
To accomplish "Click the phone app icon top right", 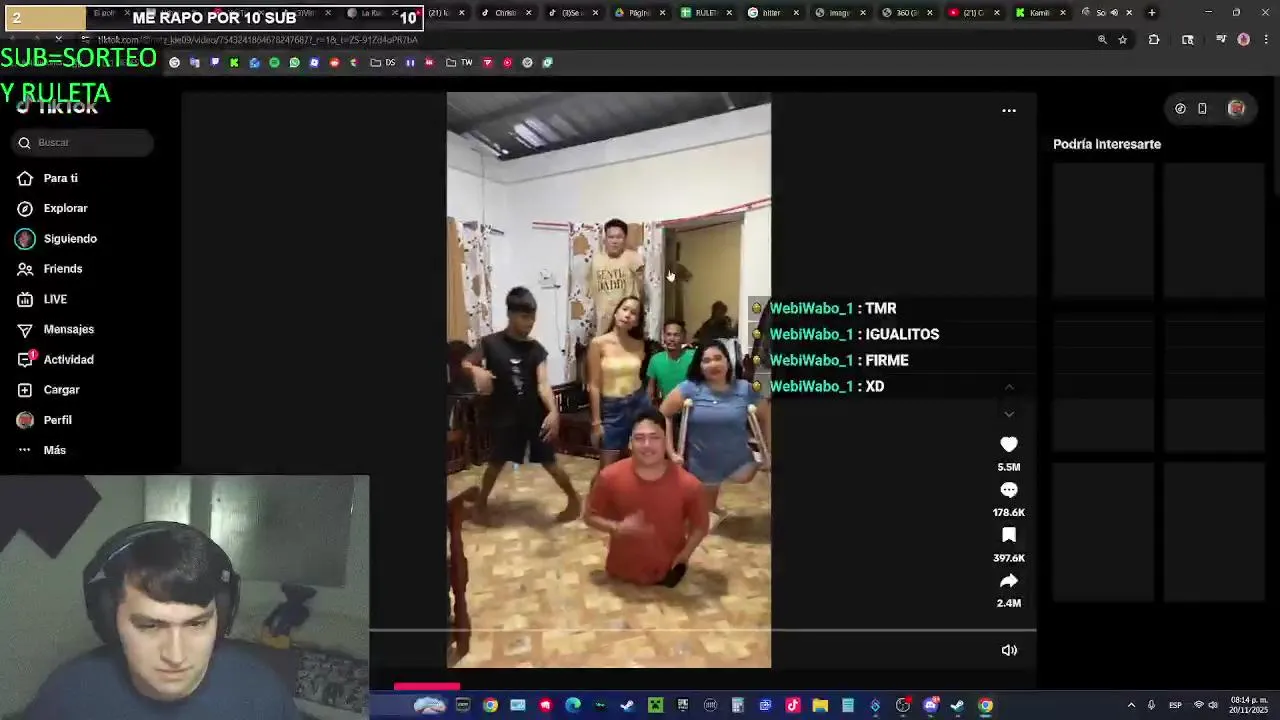I will [x=1202, y=109].
